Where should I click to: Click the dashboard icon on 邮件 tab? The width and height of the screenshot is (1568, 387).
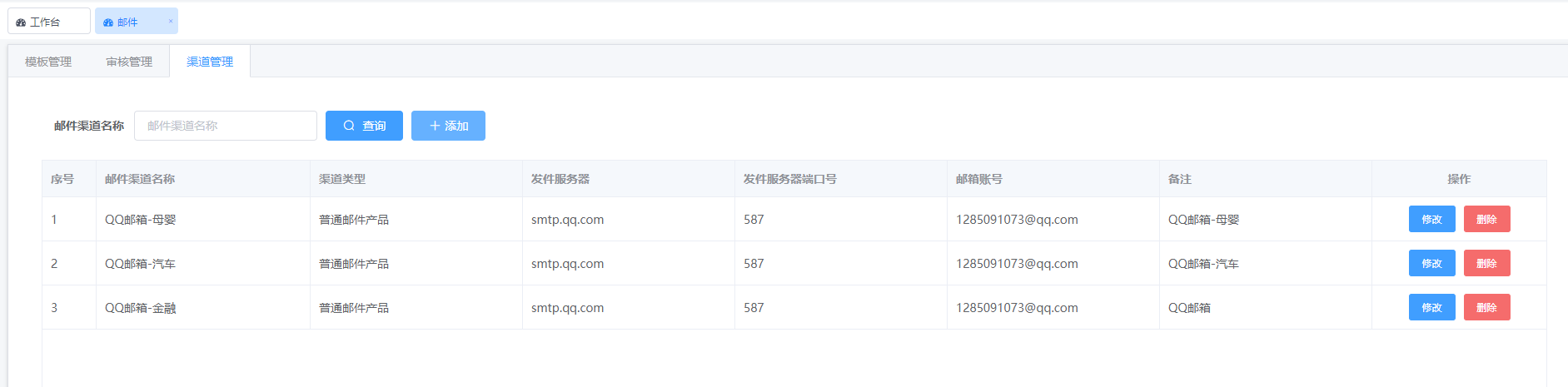108,22
